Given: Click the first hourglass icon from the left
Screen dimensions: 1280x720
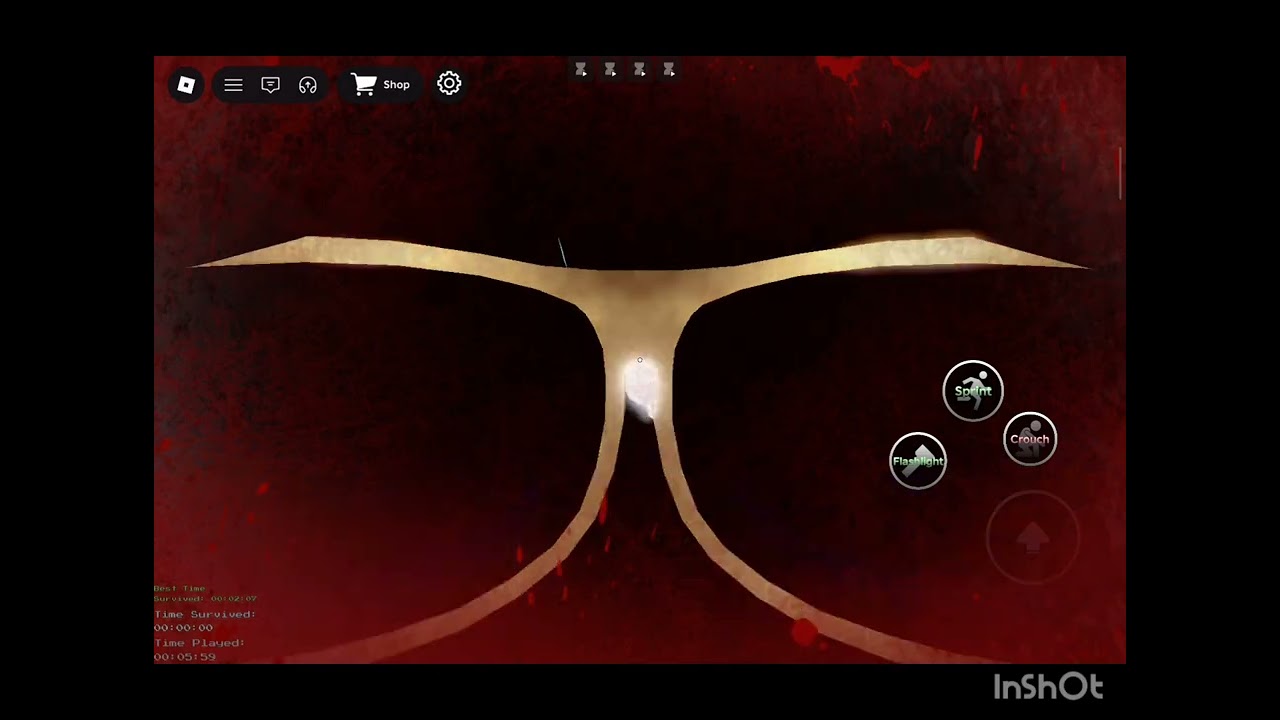Looking at the screenshot, I should (581, 70).
